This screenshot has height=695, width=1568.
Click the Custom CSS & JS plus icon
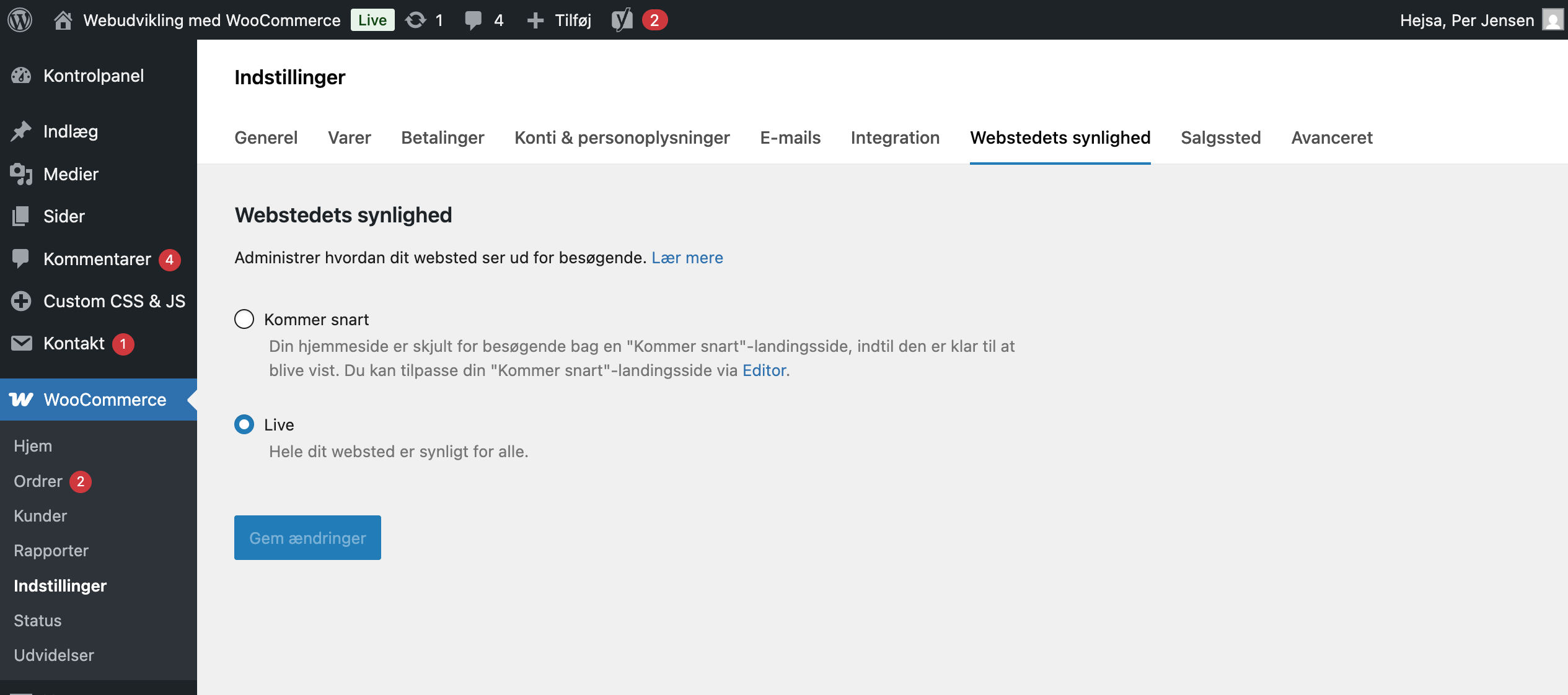click(21, 301)
